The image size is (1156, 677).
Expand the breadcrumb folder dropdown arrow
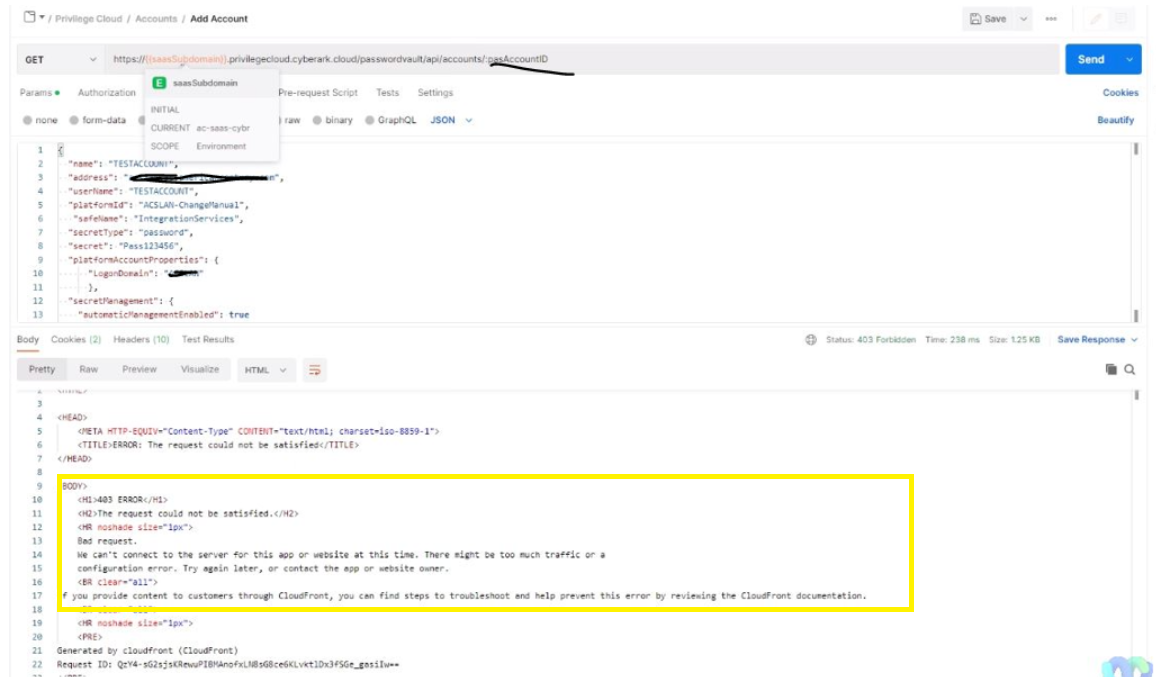[42, 17]
